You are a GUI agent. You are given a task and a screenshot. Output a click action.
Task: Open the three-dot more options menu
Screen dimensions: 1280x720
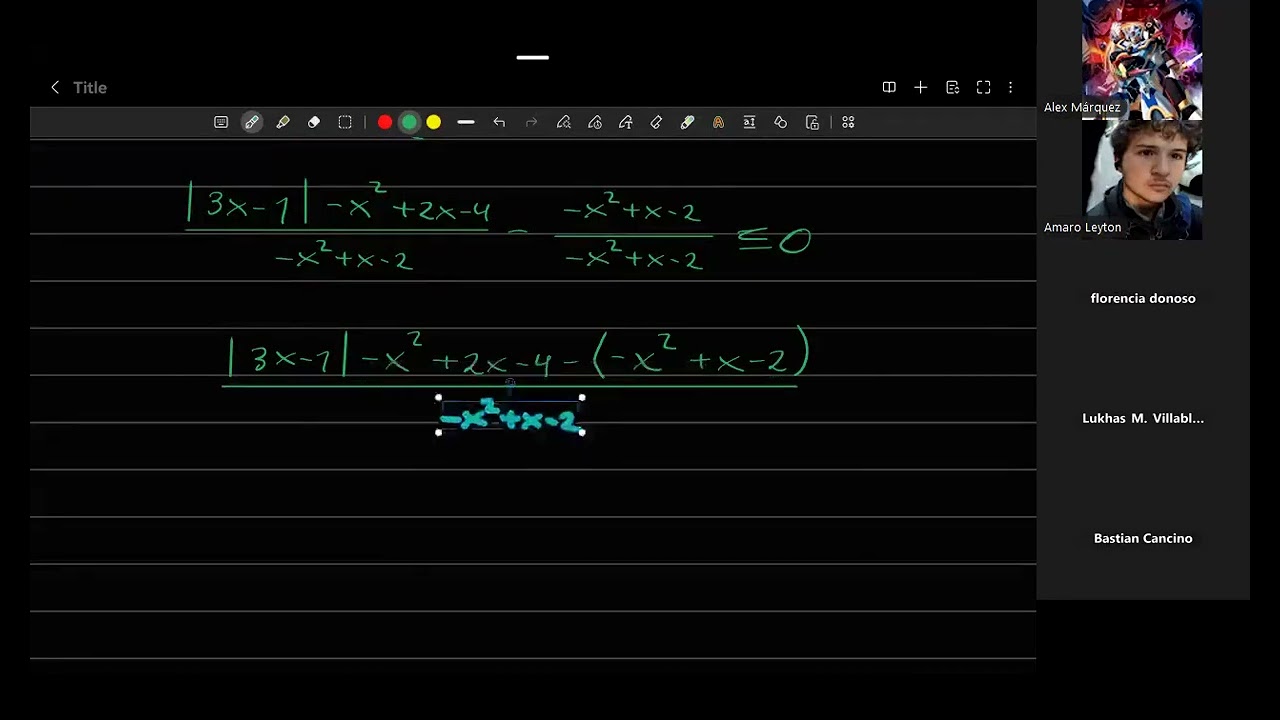click(x=1011, y=88)
